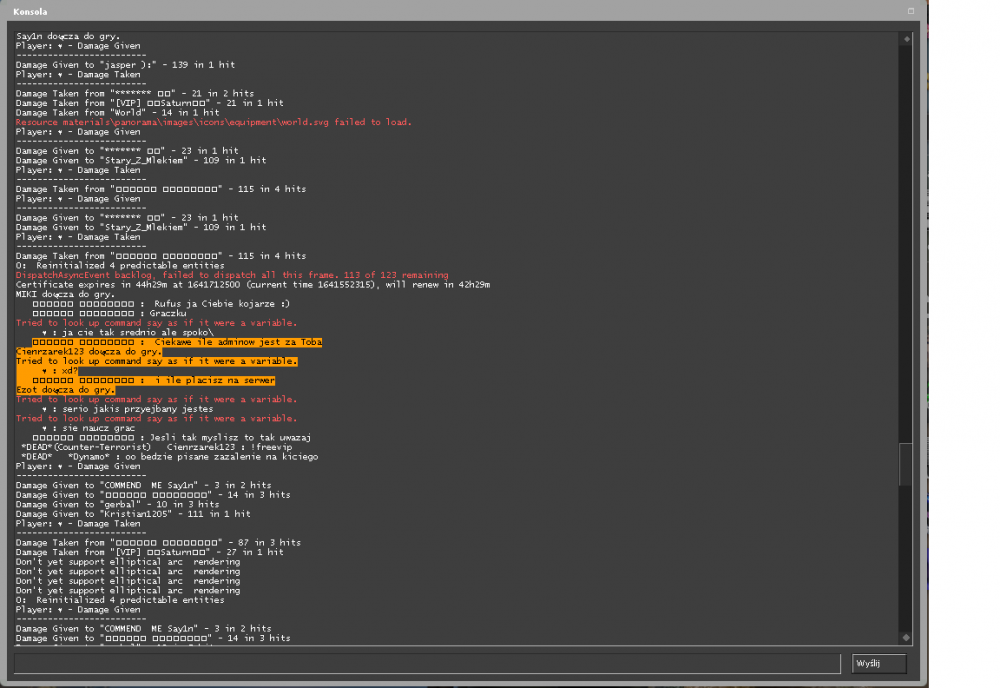
Task: Select the '87 in 3 hits' damage taken line
Action: coord(158,543)
